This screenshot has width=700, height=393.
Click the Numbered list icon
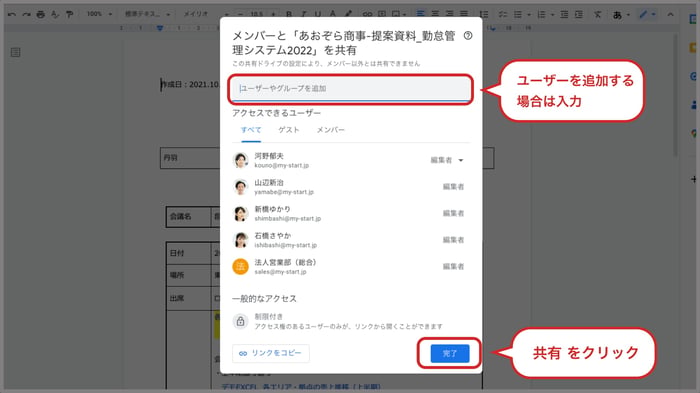(x=542, y=14)
